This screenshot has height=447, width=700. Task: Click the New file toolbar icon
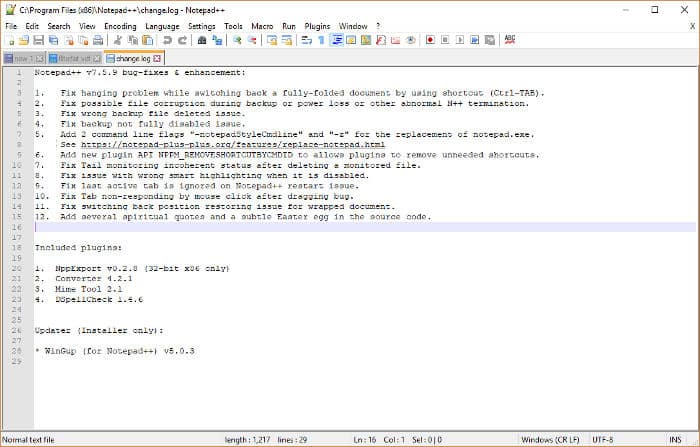point(9,40)
